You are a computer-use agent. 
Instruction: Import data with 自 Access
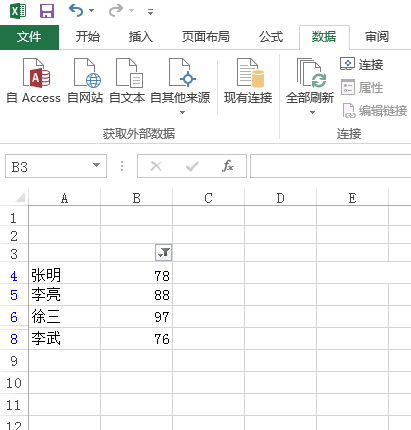(x=34, y=81)
